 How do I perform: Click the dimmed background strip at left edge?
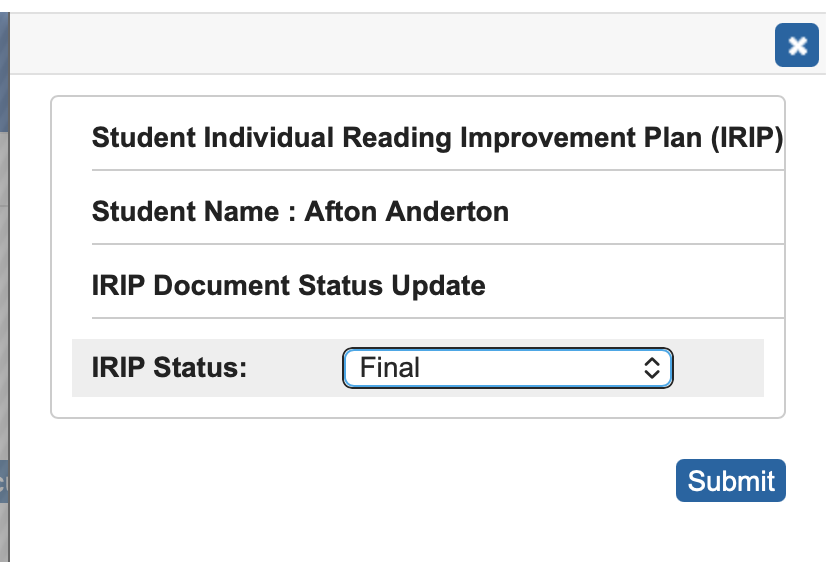point(4,300)
